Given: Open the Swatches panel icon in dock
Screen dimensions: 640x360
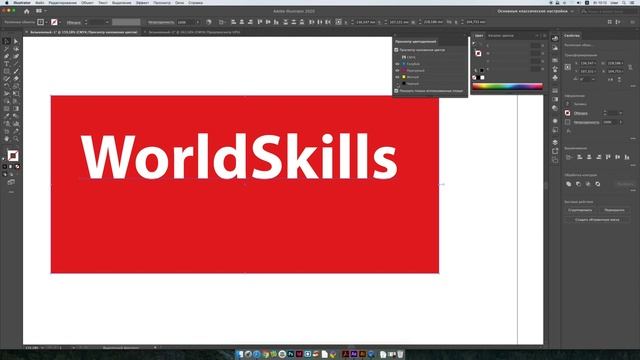Looking at the screenshot, I should pyautogui.click(x=555, y=60).
